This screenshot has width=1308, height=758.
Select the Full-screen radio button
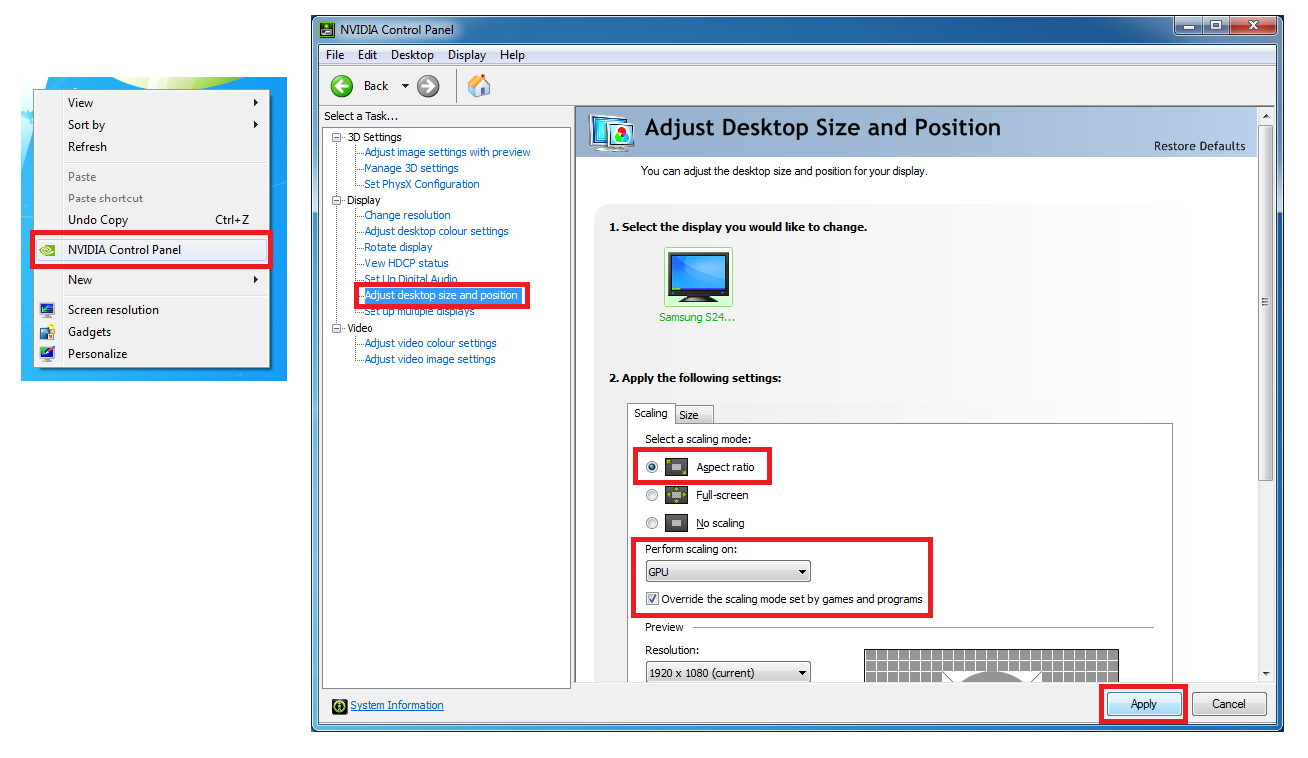tap(652, 495)
